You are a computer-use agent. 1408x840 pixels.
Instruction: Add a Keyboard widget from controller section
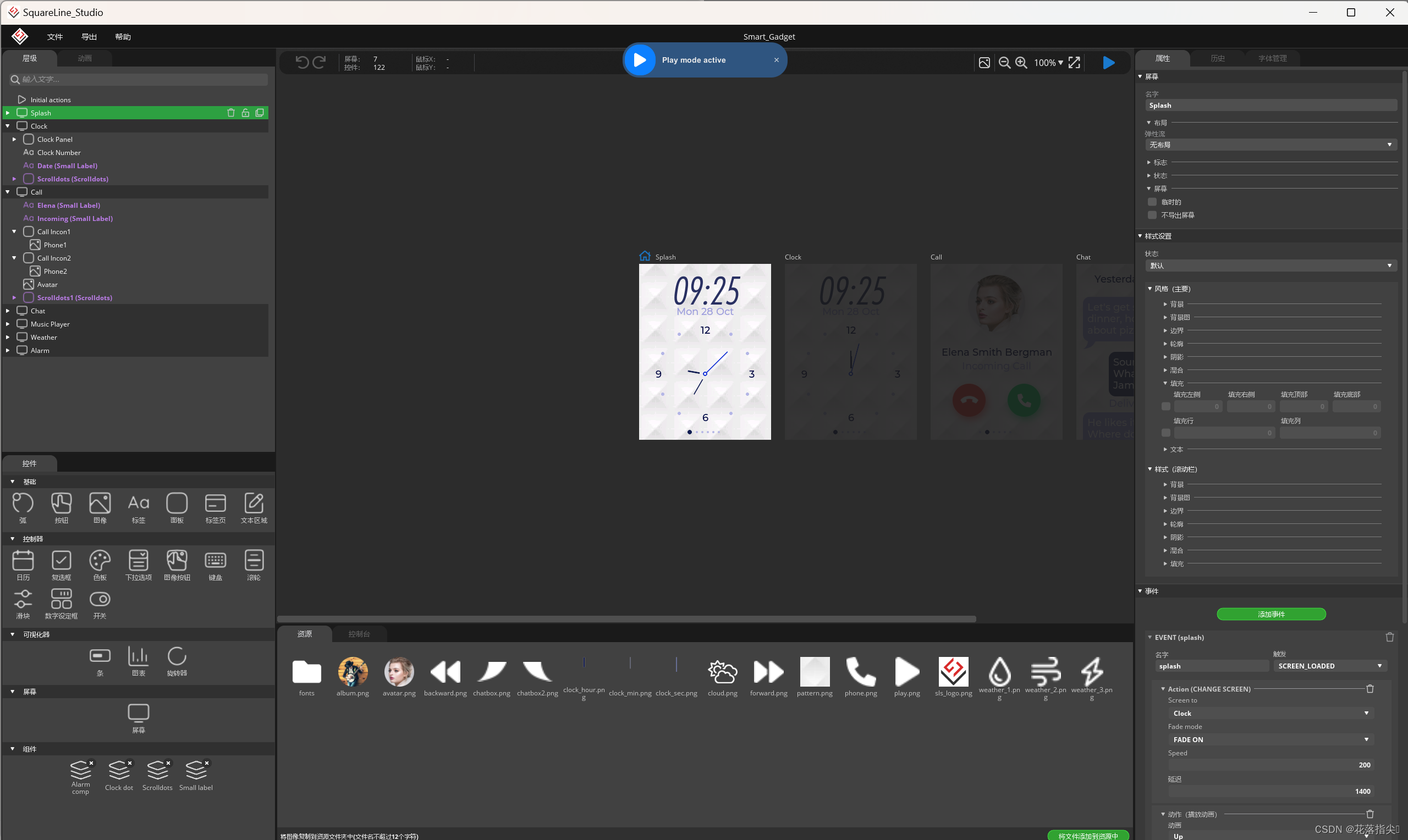click(x=215, y=560)
